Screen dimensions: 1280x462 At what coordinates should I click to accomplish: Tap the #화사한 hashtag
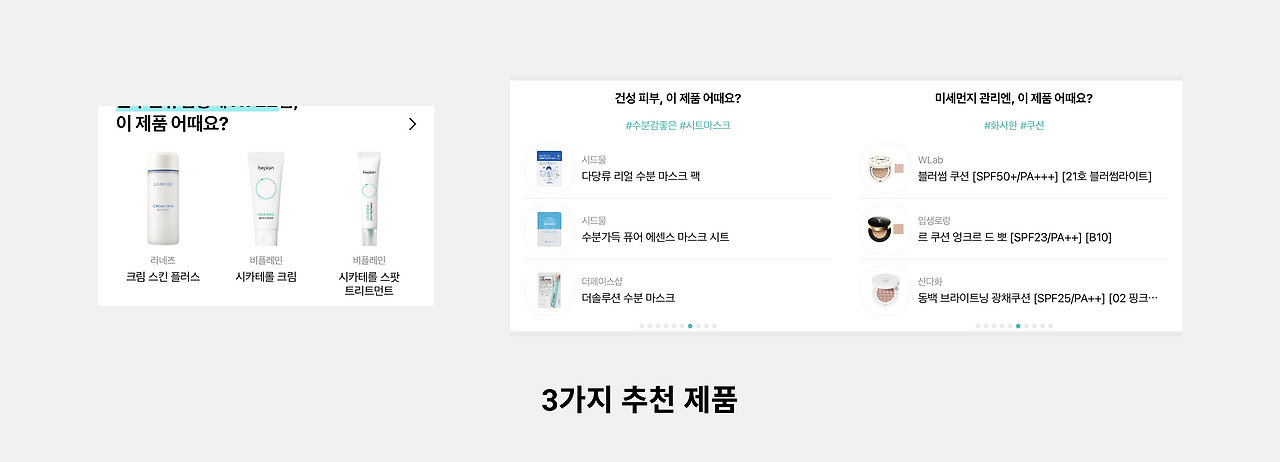(x=1000, y=126)
